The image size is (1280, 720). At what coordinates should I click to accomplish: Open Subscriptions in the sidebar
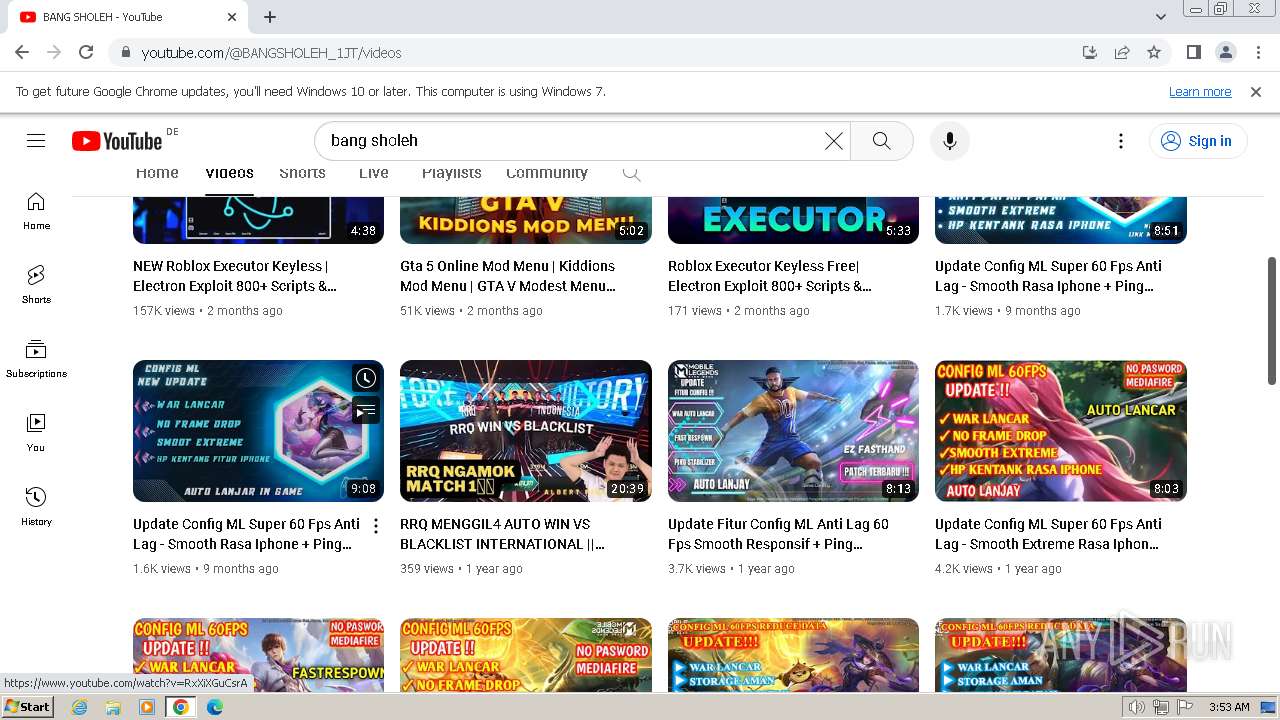(x=36, y=359)
